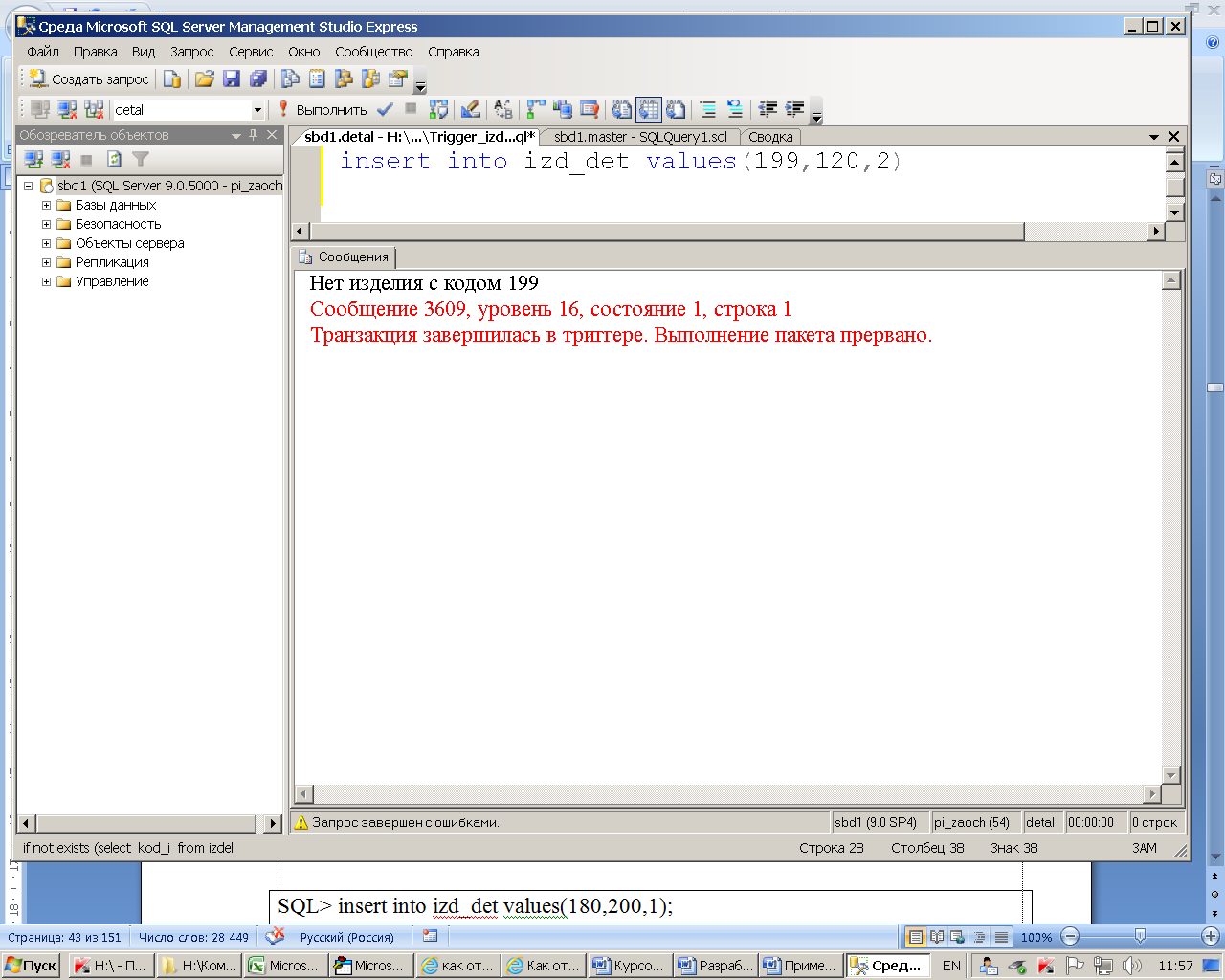Open Object Explorer window position dropdown
The image size is (1225, 980).
(235, 135)
